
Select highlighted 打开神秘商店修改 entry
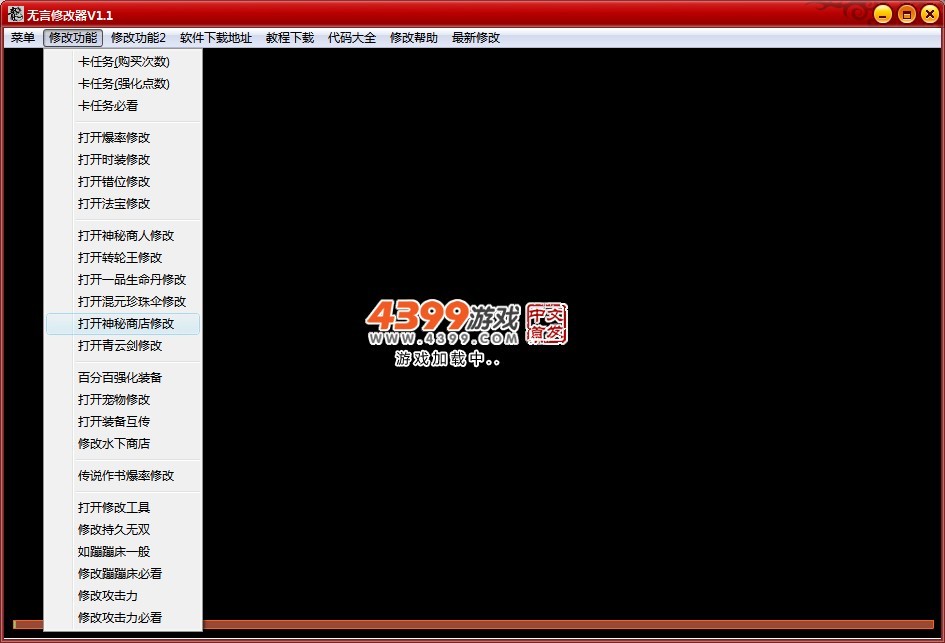click(x=123, y=324)
